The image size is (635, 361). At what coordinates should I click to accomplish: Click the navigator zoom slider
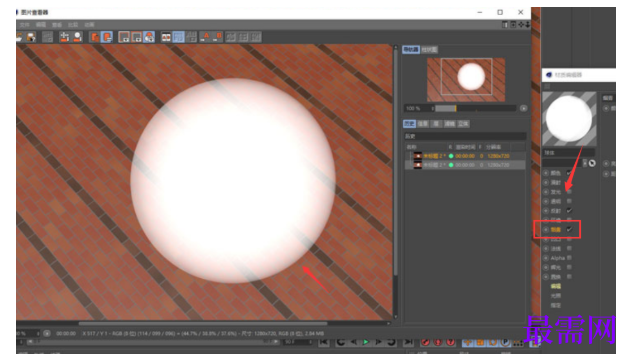point(475,108)
